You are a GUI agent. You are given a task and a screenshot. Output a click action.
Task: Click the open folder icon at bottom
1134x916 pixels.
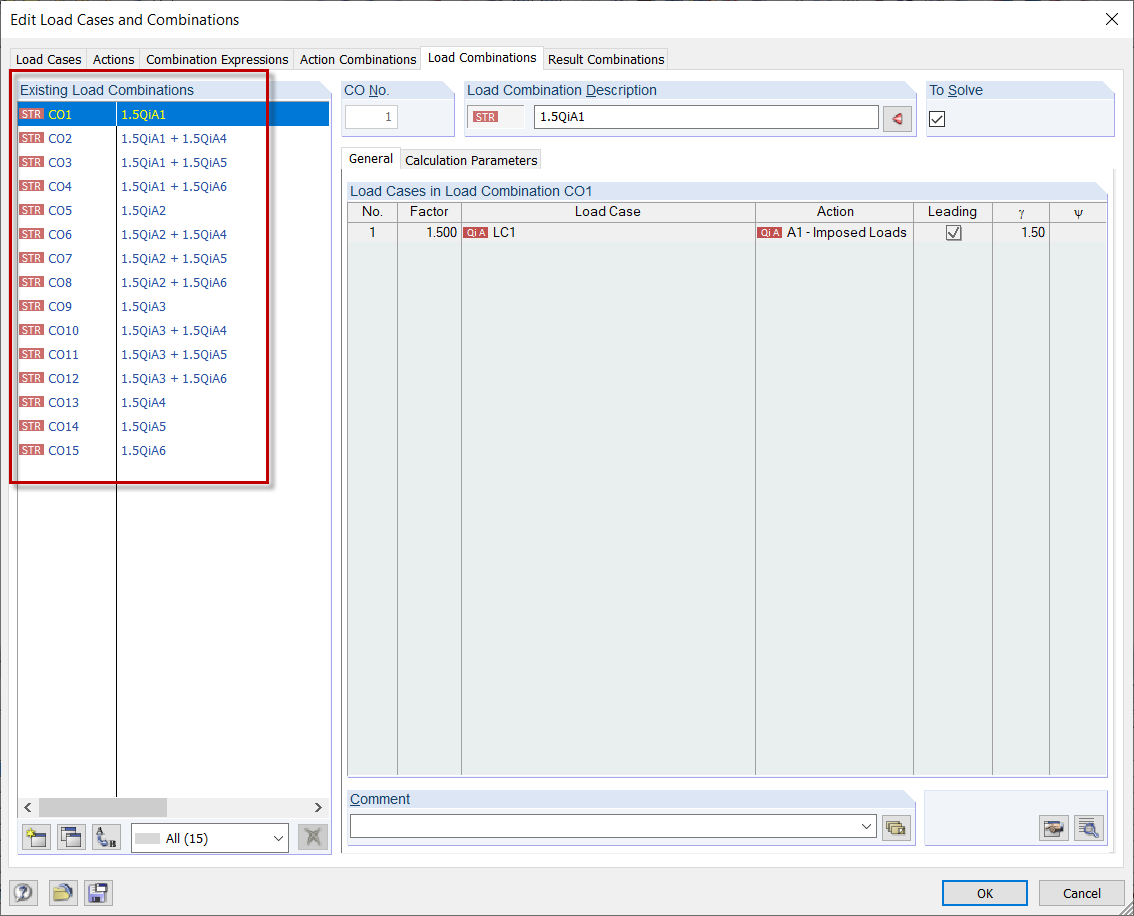pos(63,893)
